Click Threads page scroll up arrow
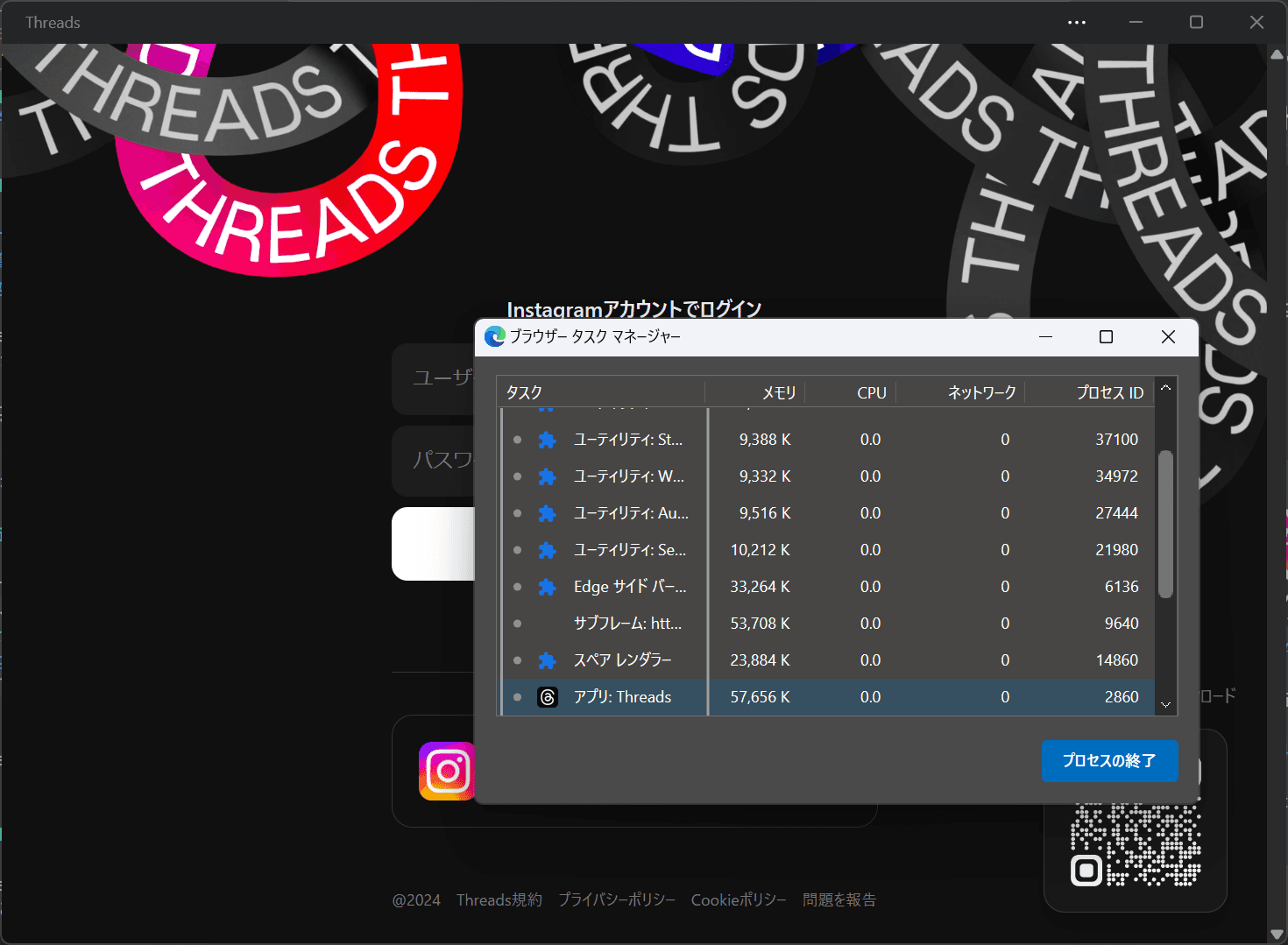This screenshot has height=945, width=1288. coord(1277,53)
